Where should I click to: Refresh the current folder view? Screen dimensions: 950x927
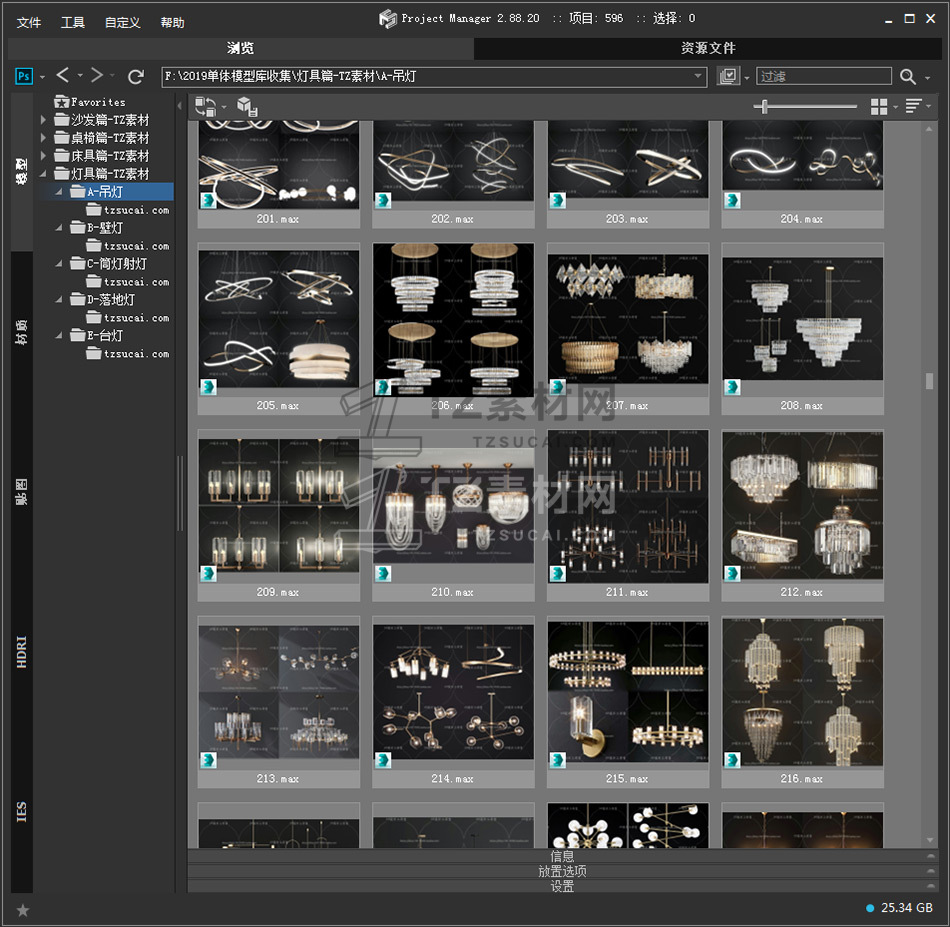tap(136, 76)
